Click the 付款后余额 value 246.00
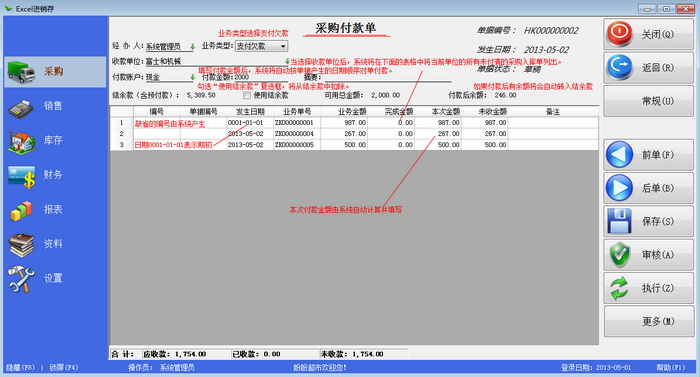The height and width of the screenshot is (377, 700). (505, 95)
